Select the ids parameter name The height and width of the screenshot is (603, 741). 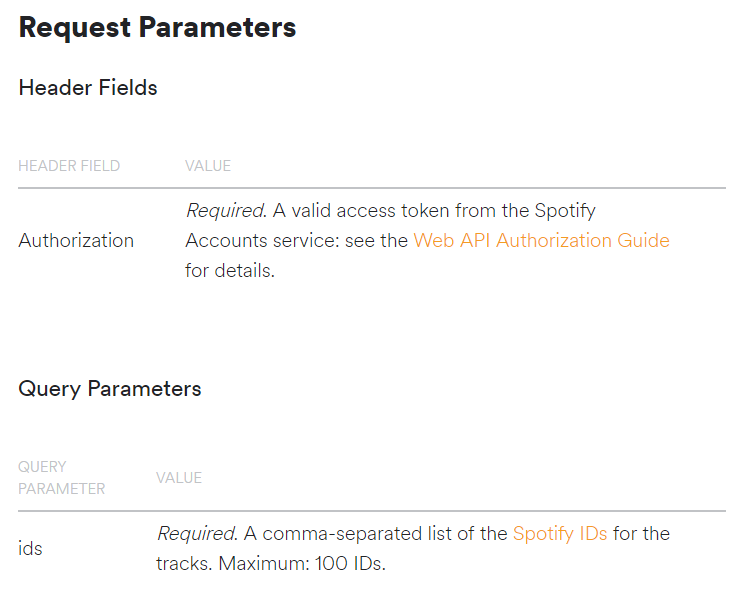[x=31, y=549]
